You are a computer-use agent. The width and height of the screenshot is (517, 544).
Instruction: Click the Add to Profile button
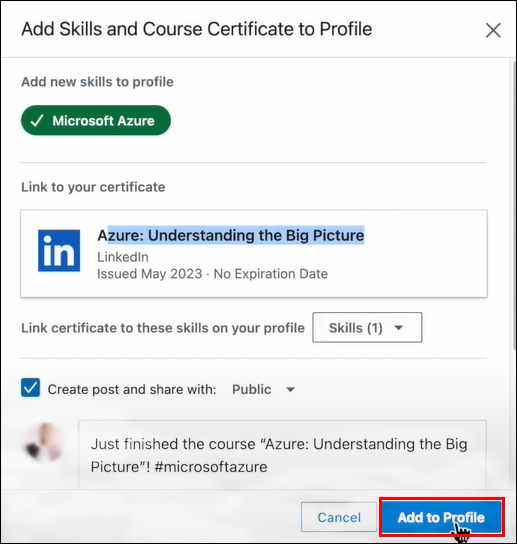(441, 517)
